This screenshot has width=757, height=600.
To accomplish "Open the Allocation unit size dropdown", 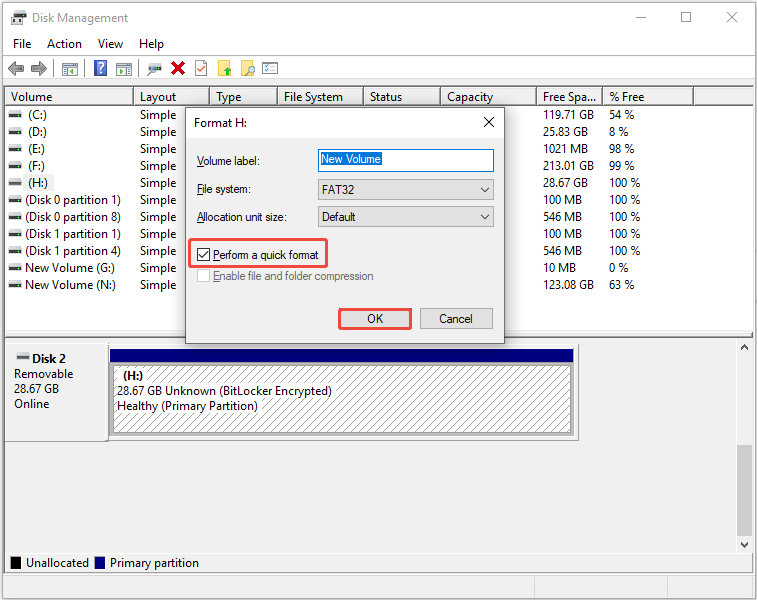I will point(406,217).
